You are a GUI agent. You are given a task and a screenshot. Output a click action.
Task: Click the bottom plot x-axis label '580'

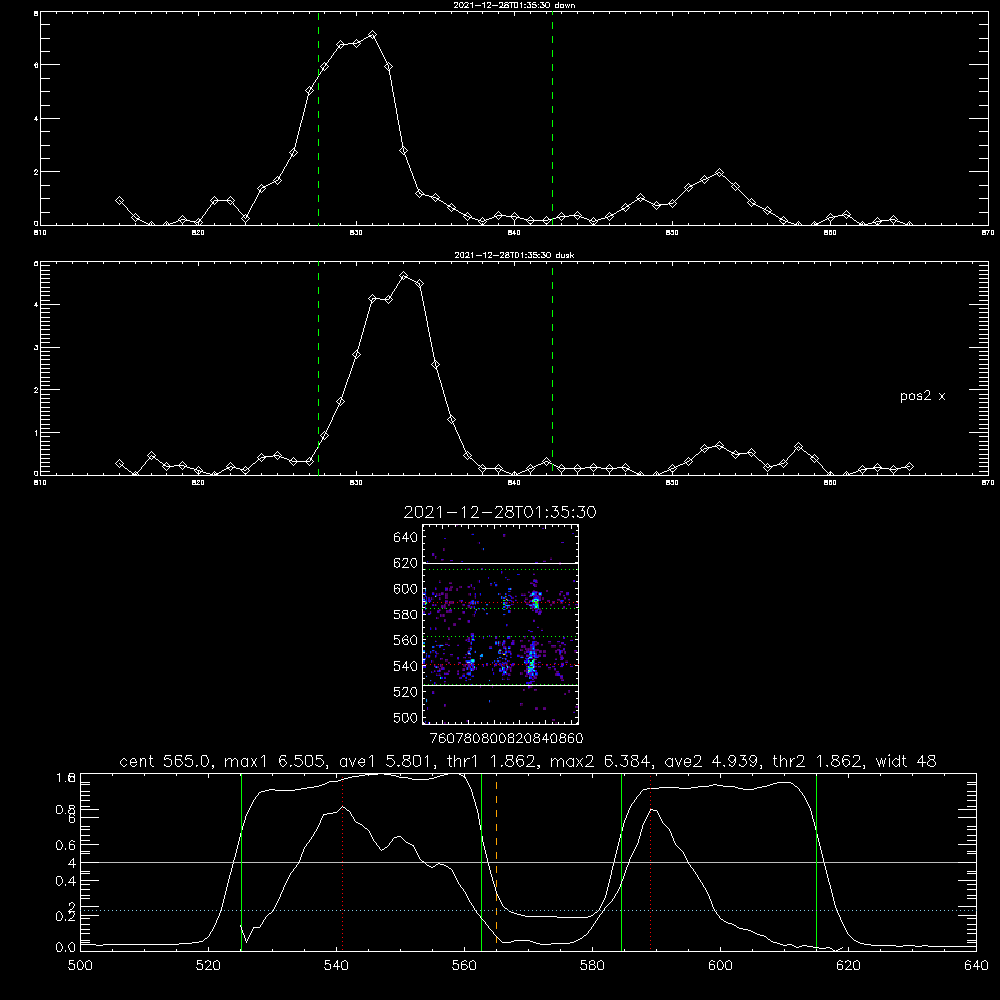pyautogui.click(x=592, y=966)
